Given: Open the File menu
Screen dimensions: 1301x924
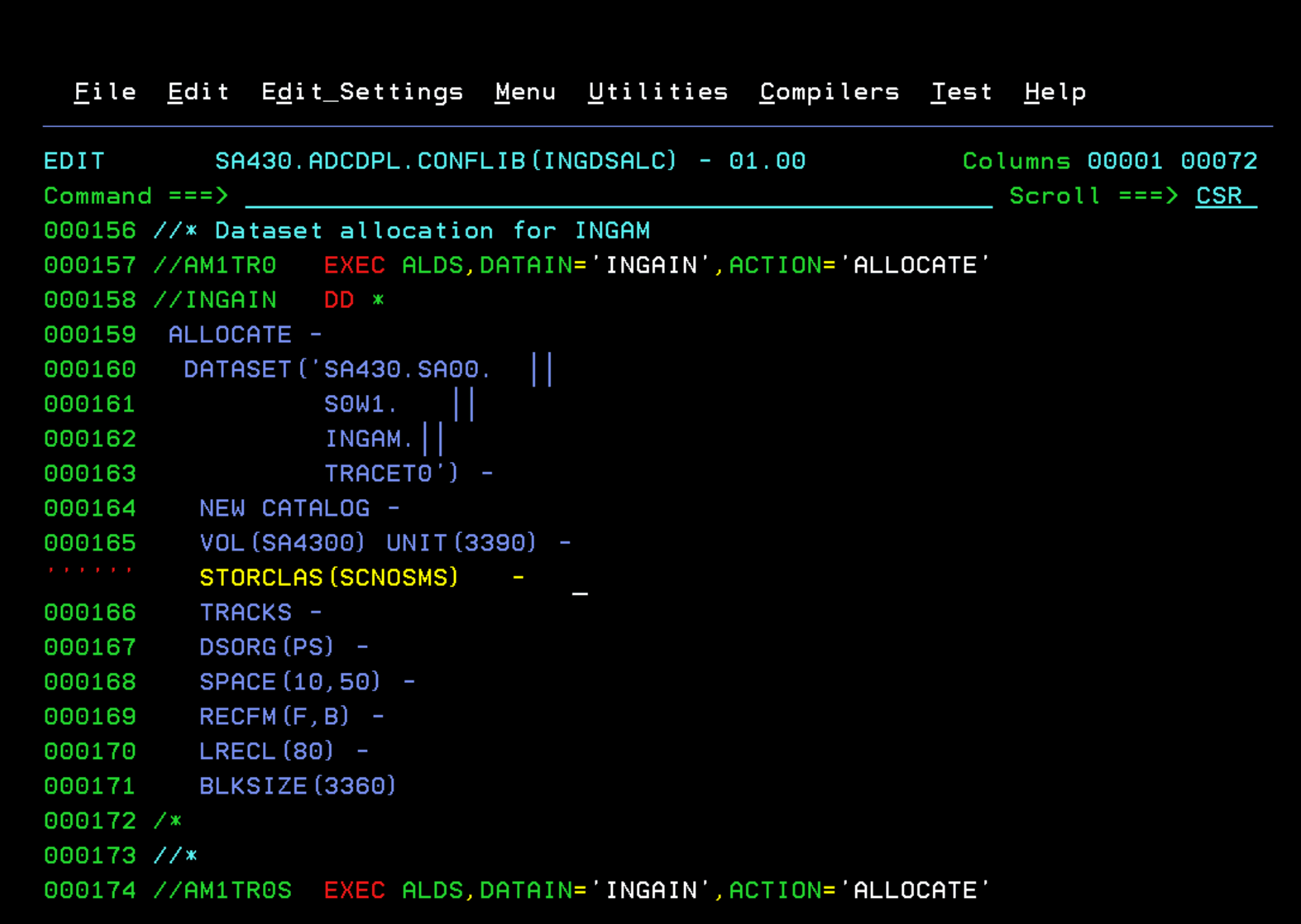Looking at the screenshot, I should 105,92.
